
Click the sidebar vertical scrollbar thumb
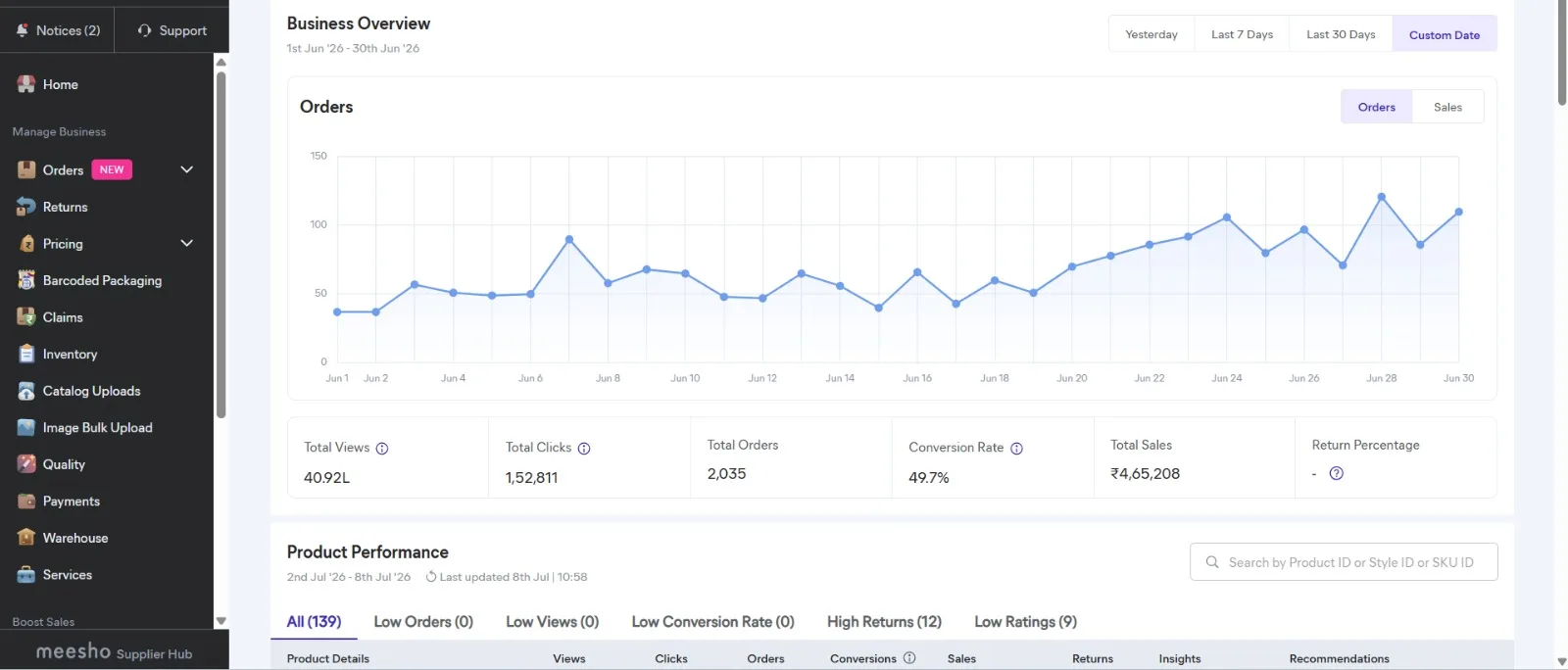221,245
